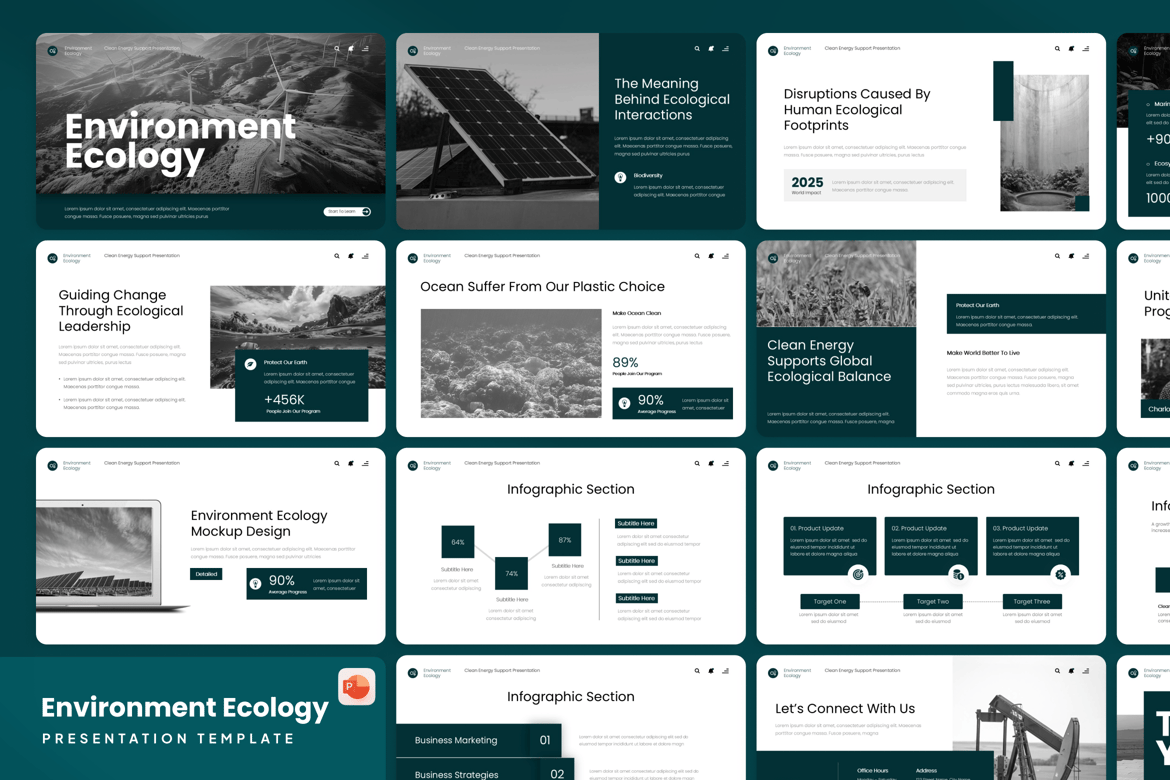Image resolution: width=1170 pixels, height=780 pixels.
Task: Click the Office Hours label on Let's Connect slide
Action: click(x=872, y=770)
